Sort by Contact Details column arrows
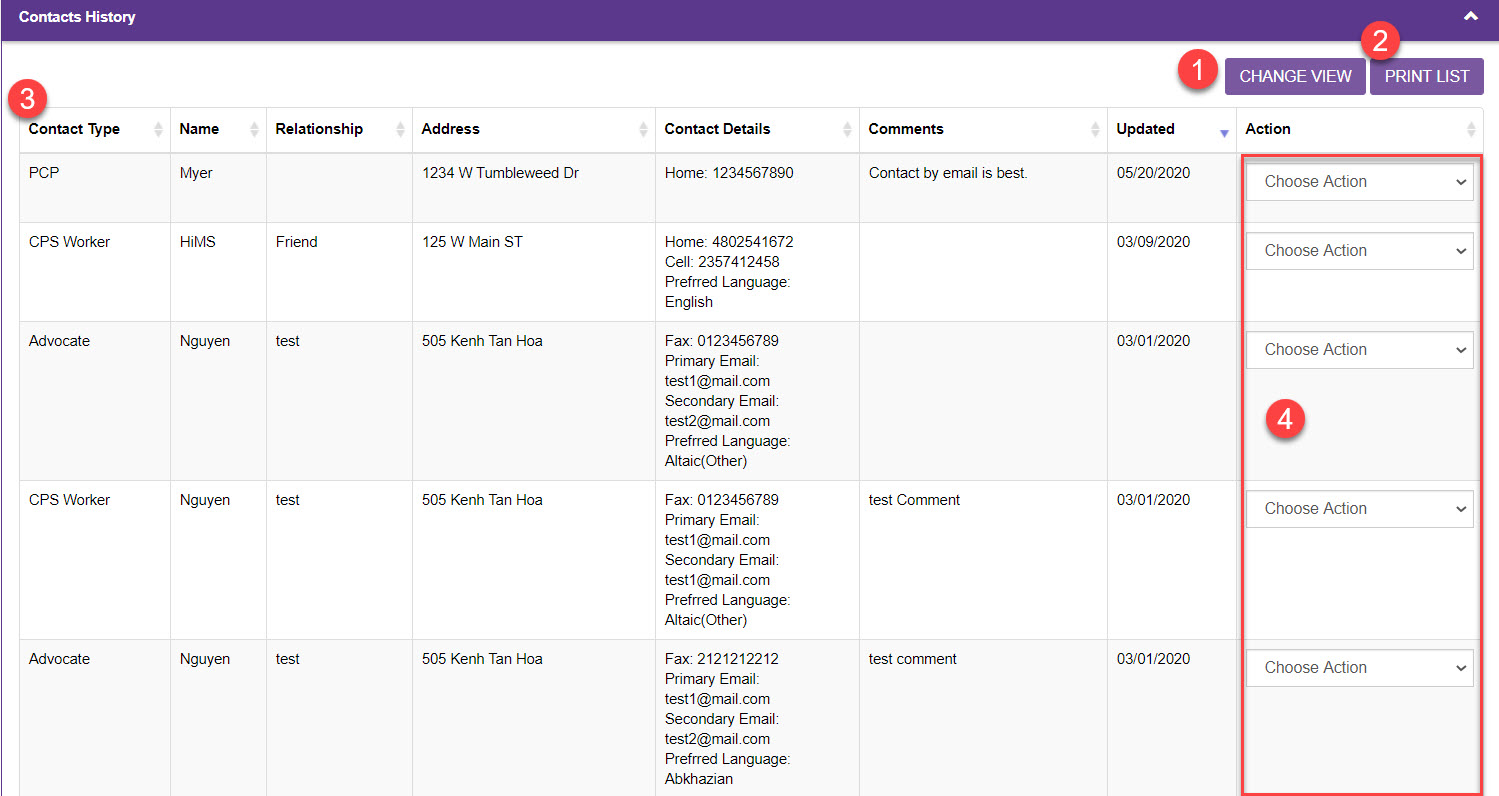This screenshot has width=1499, height=796. point(847,129)
